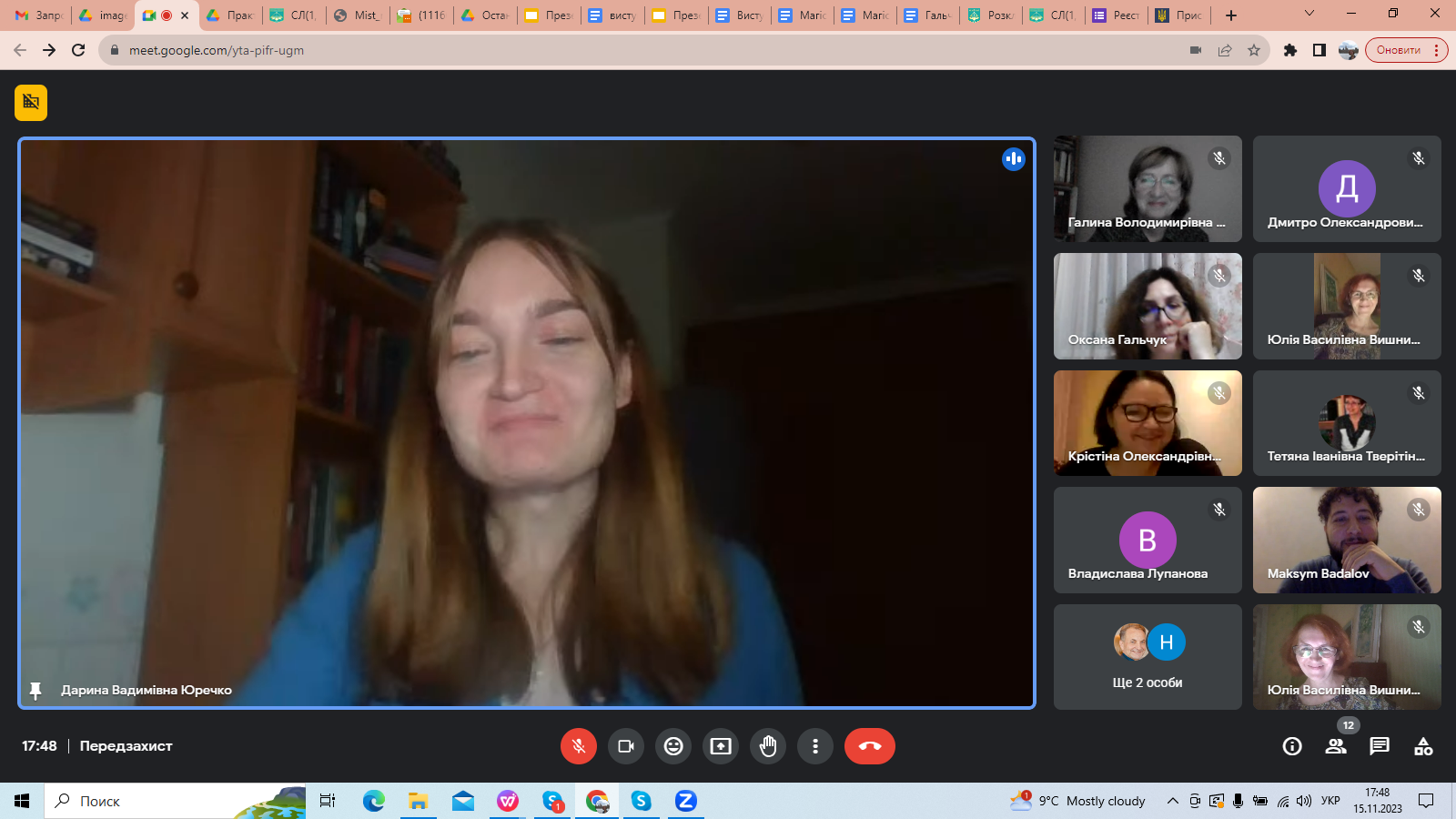Open a new browser tab
Image resolution: width=1456 pixels, height=819 pixels.
pos(1231,15)
